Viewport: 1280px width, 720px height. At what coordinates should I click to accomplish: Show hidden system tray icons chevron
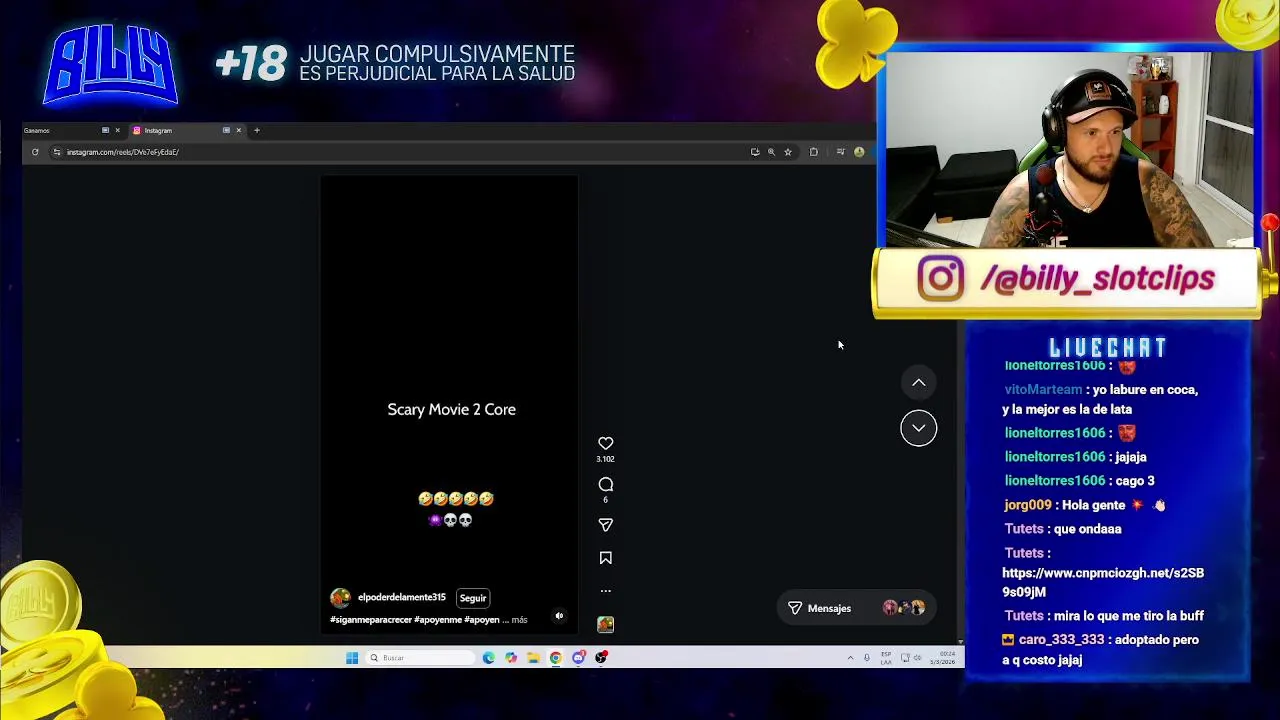[850, 657]
